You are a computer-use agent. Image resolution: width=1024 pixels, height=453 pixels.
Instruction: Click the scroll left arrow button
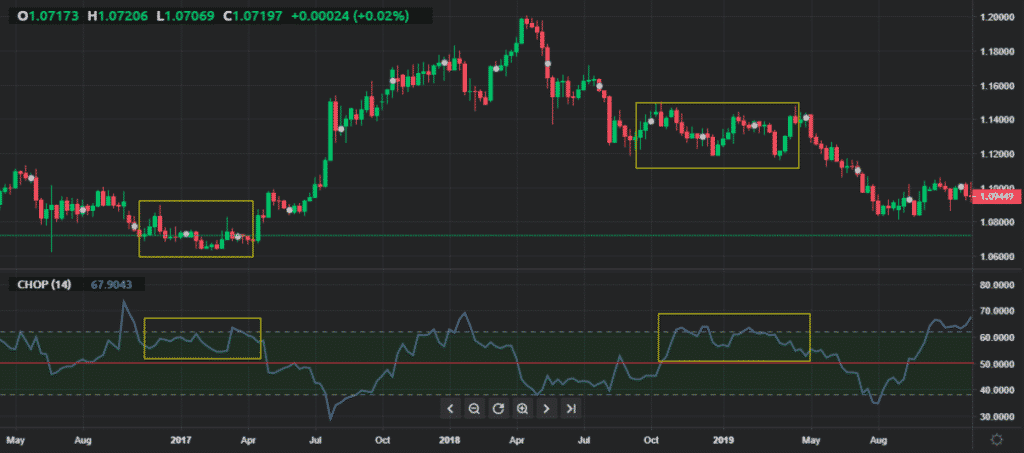click(450, 409)
